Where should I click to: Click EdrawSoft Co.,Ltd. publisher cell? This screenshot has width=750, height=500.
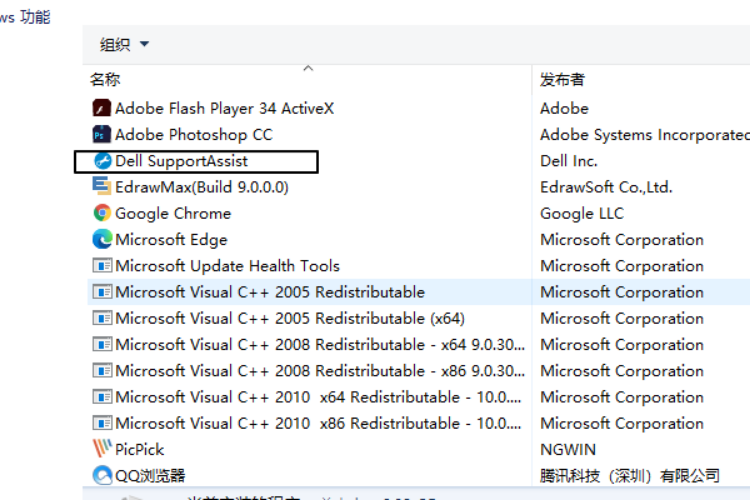(x=606, y=187)
